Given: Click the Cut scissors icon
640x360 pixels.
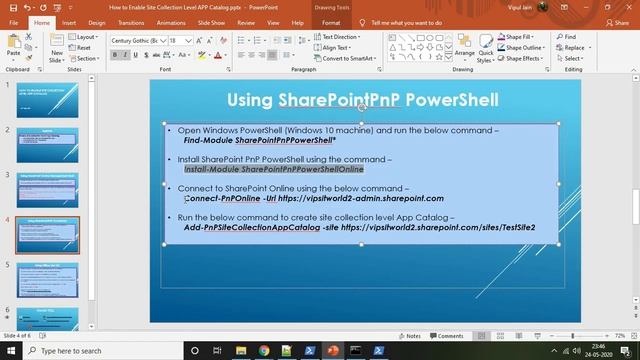Looking at the screenshot, I should pos(29,37).
